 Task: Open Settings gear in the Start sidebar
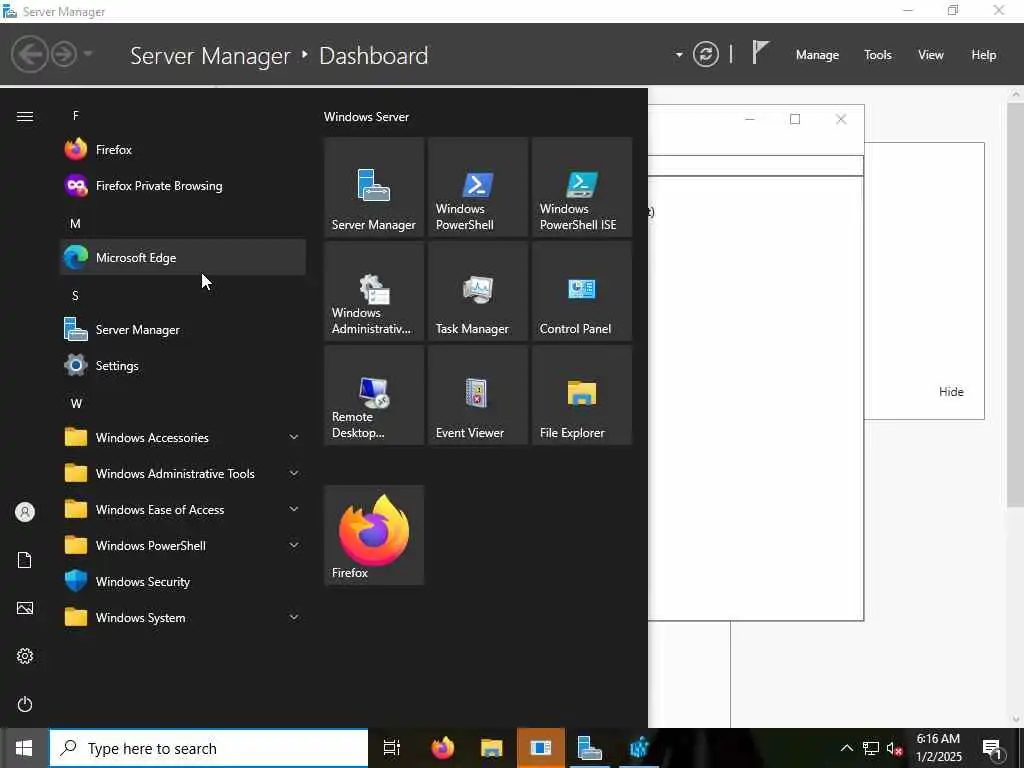25,656
